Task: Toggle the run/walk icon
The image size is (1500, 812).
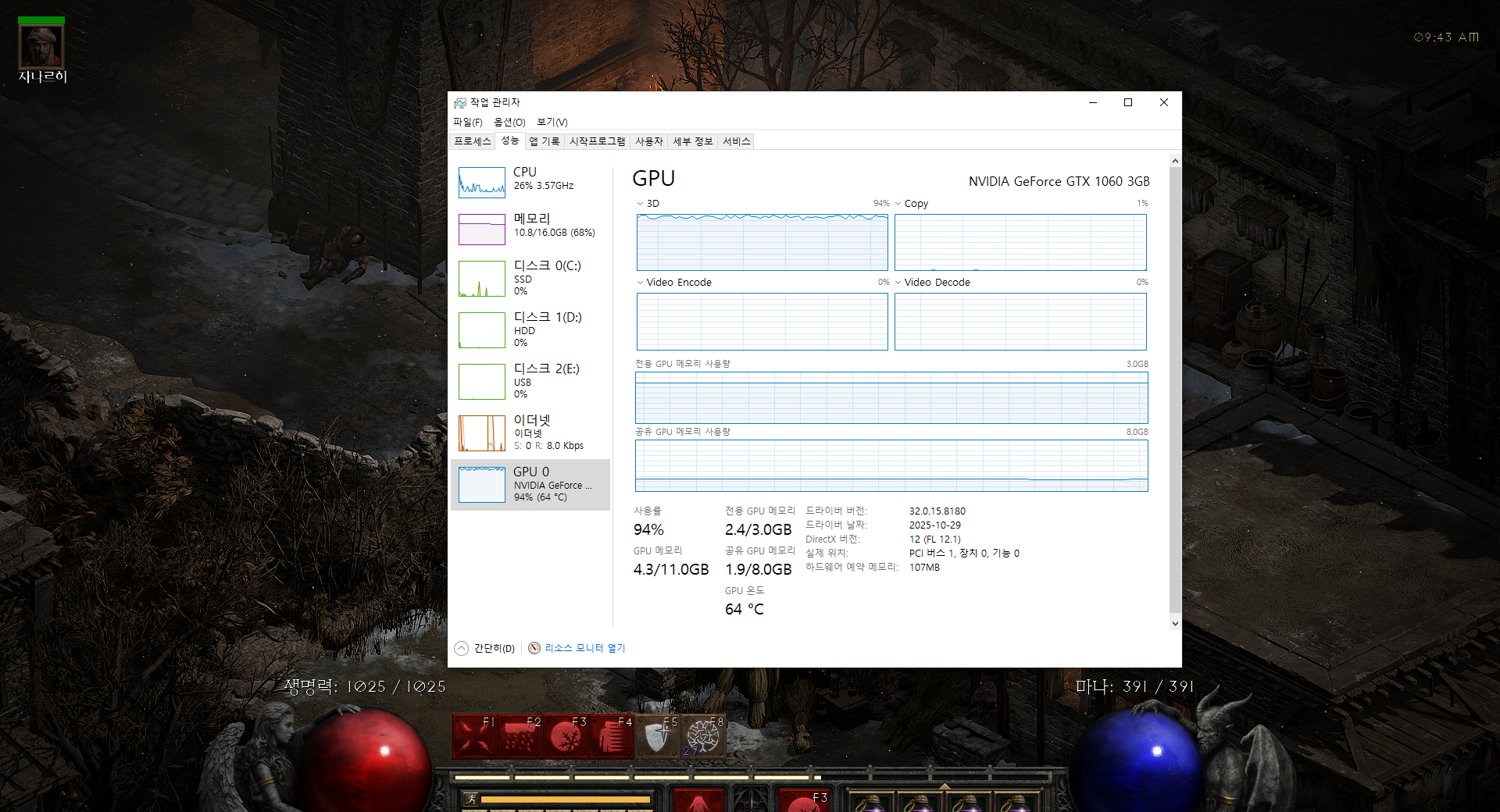Action: [x=470, y=799]
